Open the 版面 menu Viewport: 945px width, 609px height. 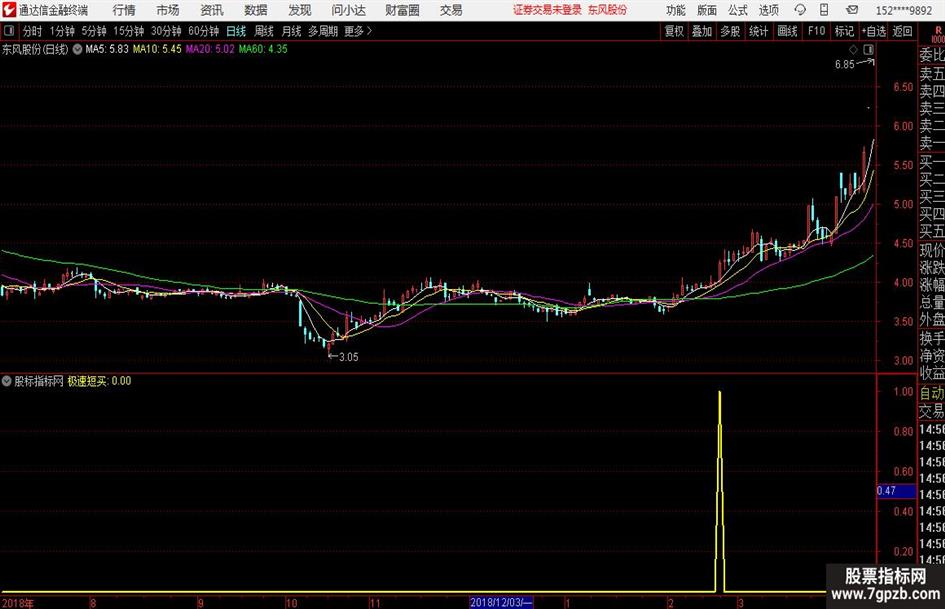707,10
